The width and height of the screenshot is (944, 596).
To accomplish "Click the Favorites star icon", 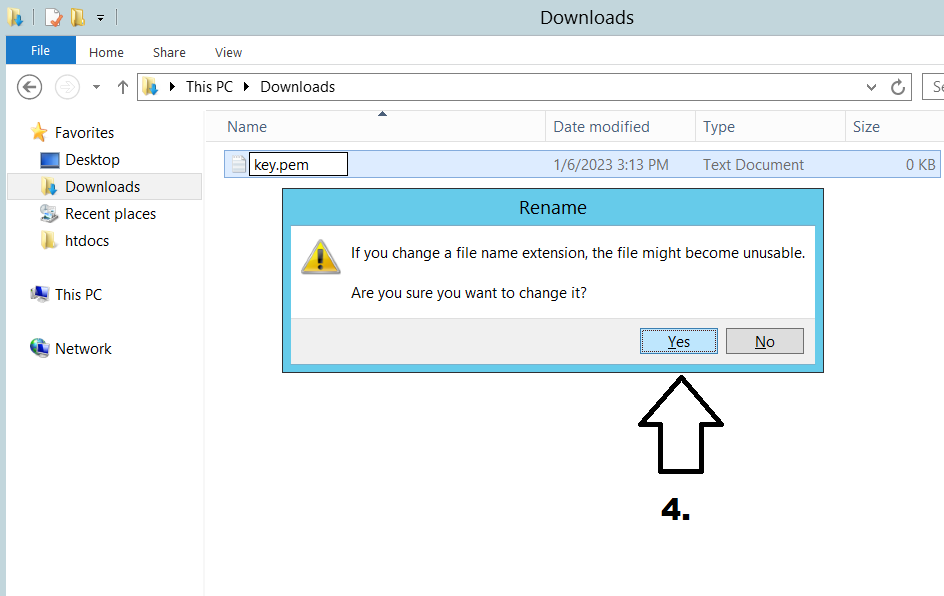I will point(39,132).
